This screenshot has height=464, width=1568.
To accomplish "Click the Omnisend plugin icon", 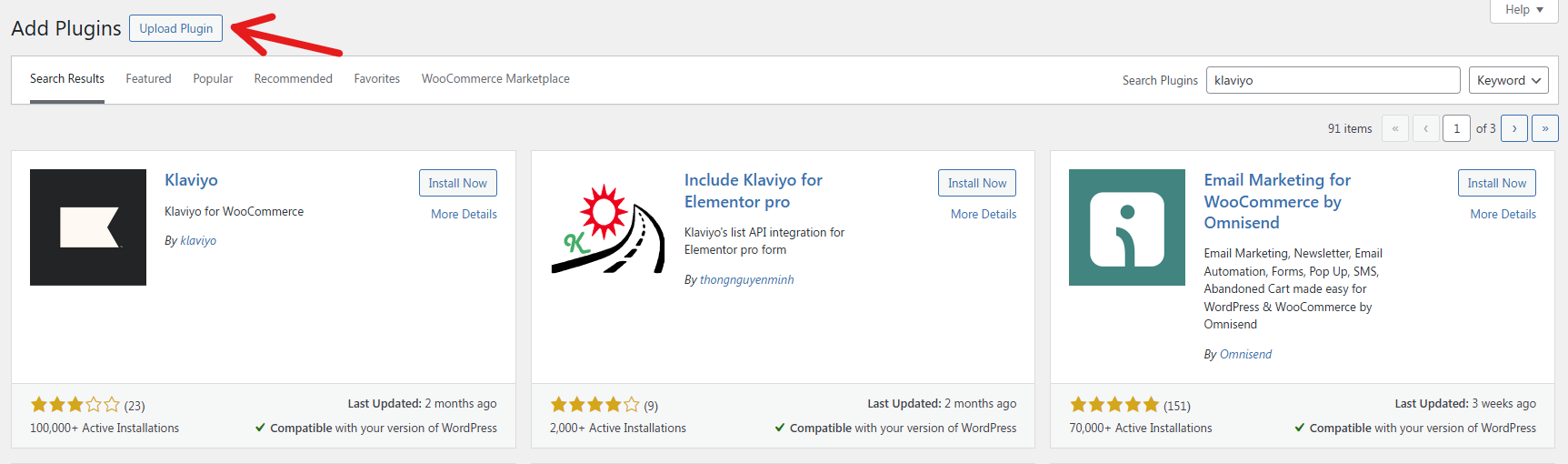I will [1126, 227].
